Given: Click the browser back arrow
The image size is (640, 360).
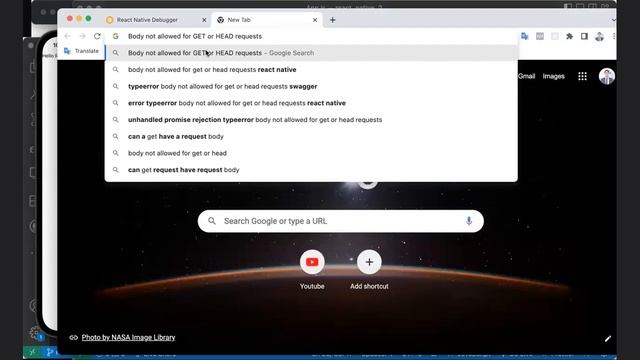Looking at the screenshot, I should [68, 36].
